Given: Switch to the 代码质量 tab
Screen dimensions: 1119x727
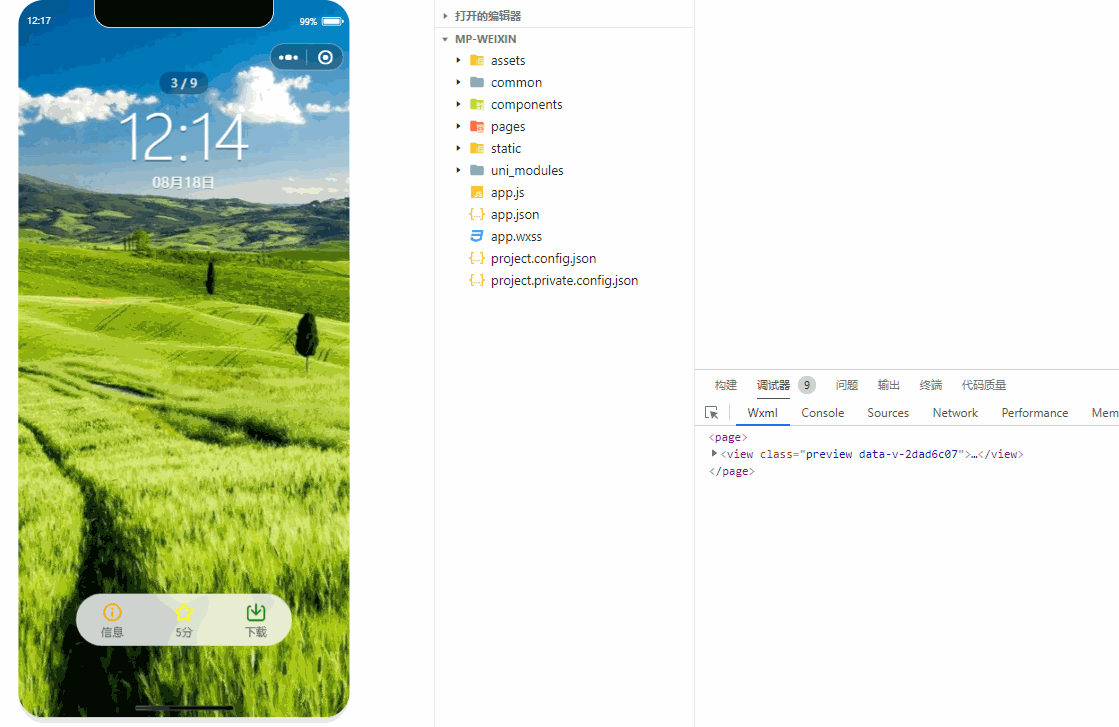Looking at the screenshot, I should [983, 385].
